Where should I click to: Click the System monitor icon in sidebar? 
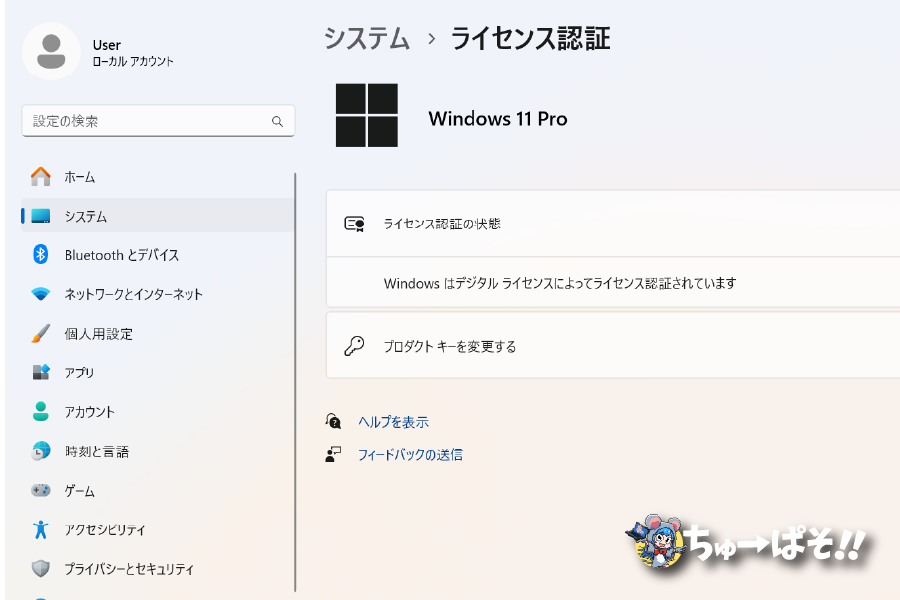(x=41, y=216)
